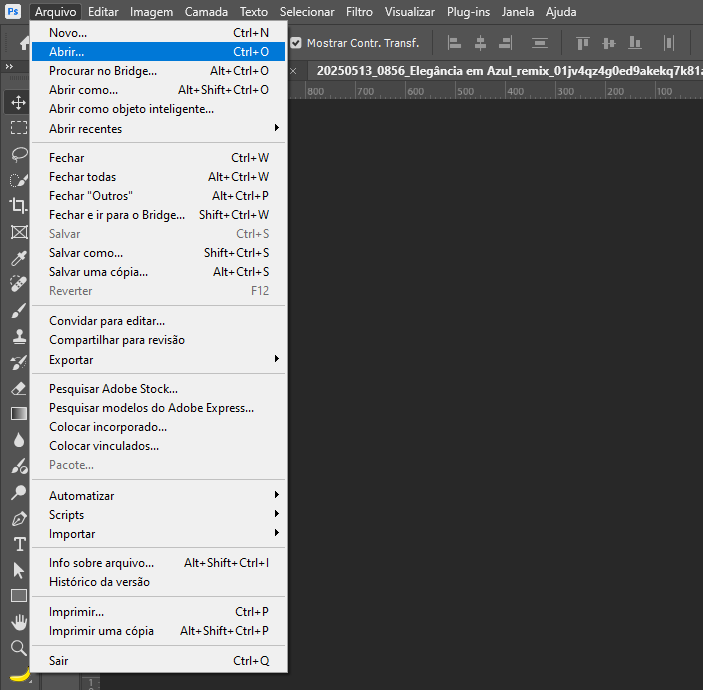The image size is (703, 690).
Task: Select the Quick Selection tool
Action: click(18, 180)
